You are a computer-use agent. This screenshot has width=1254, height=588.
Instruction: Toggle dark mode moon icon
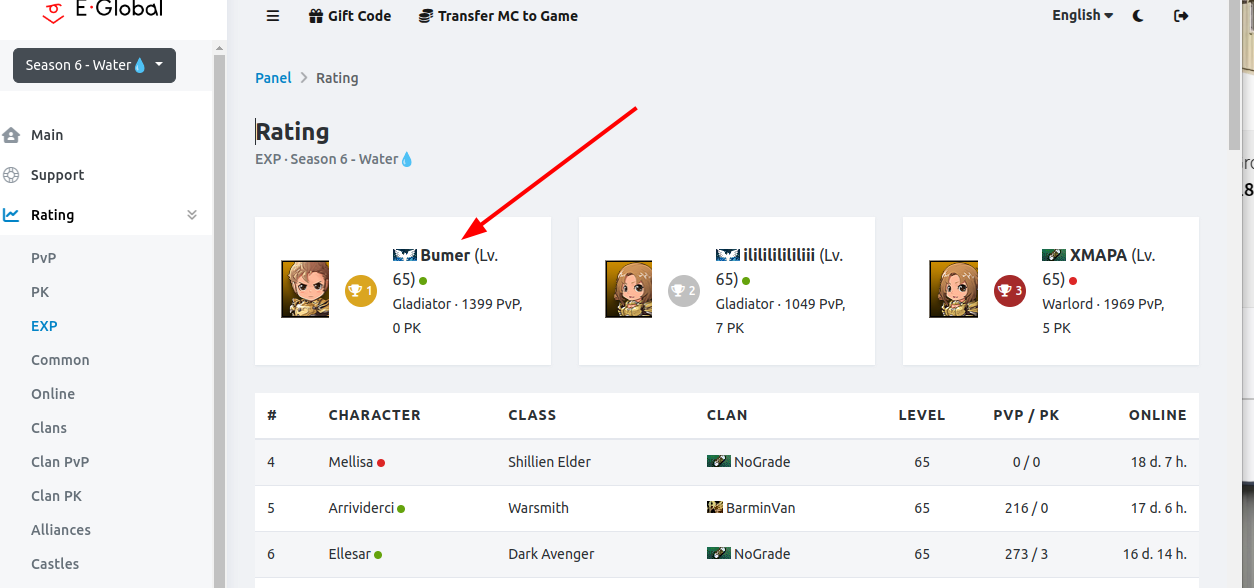pos(1139,16)
